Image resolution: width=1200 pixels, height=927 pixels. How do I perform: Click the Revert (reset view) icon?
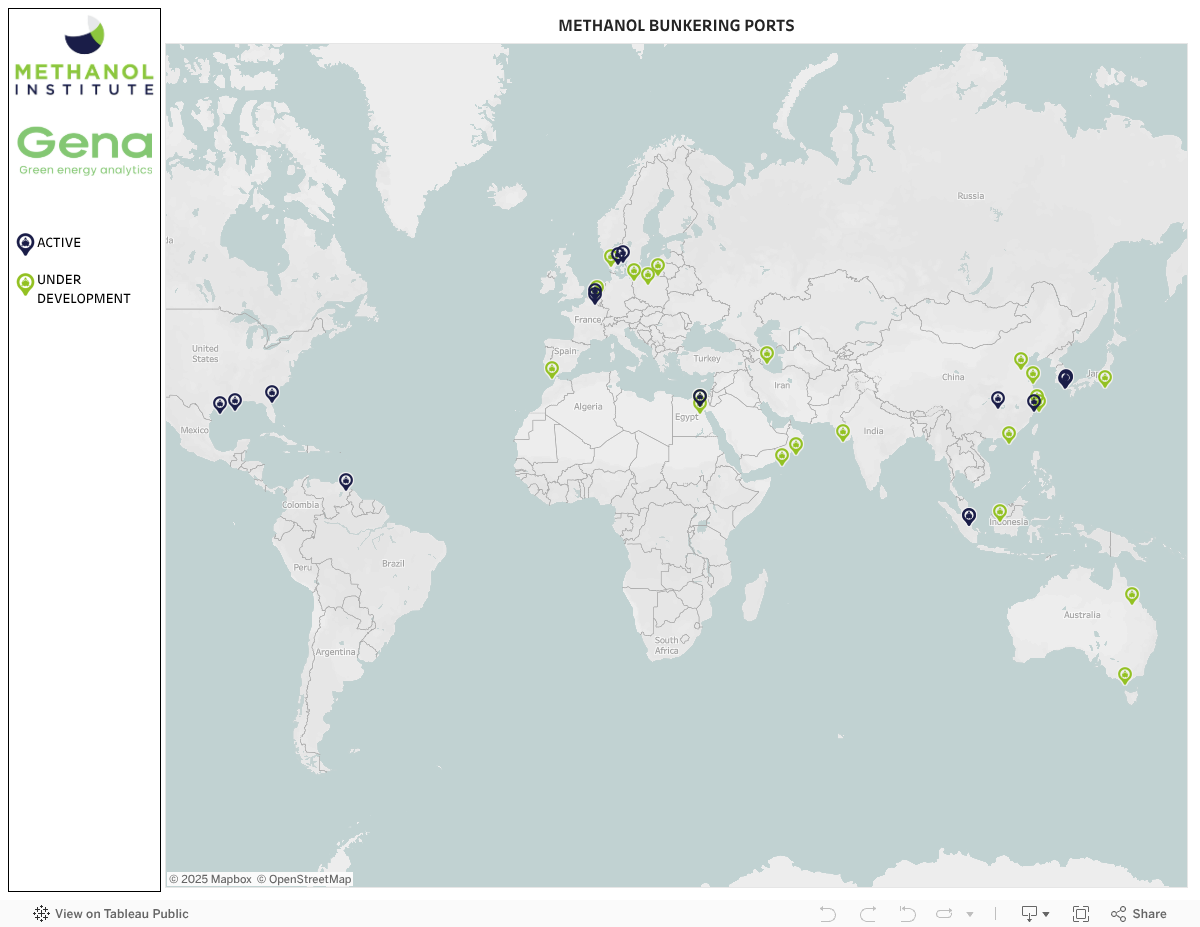point(907,914)
